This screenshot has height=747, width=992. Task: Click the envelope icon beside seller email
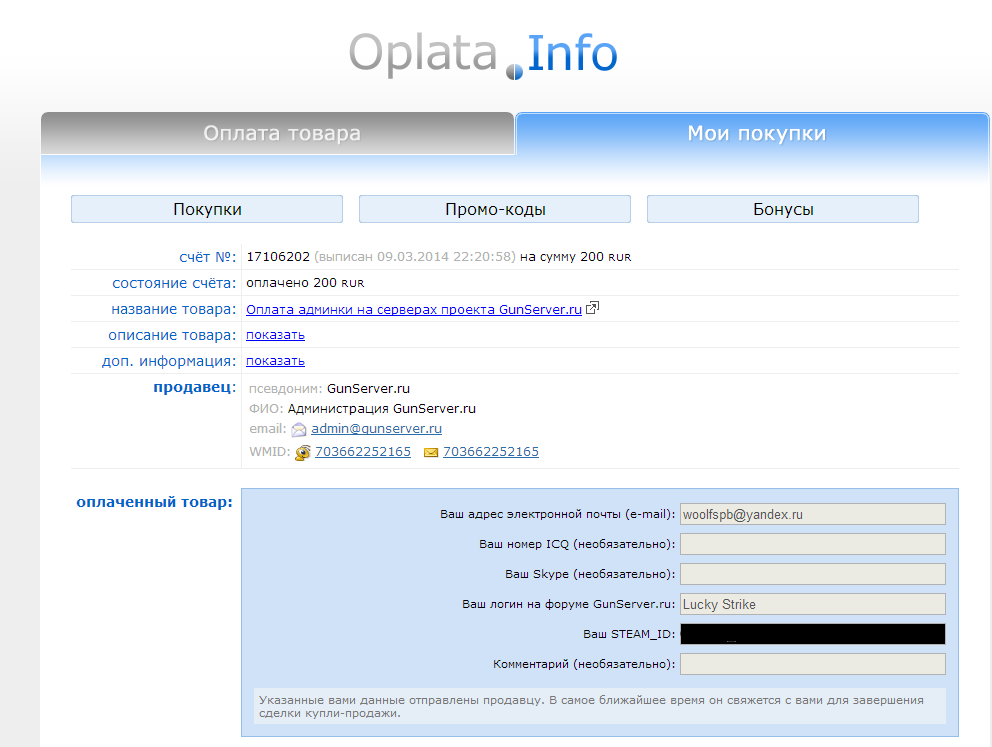(x=298, y=429)
